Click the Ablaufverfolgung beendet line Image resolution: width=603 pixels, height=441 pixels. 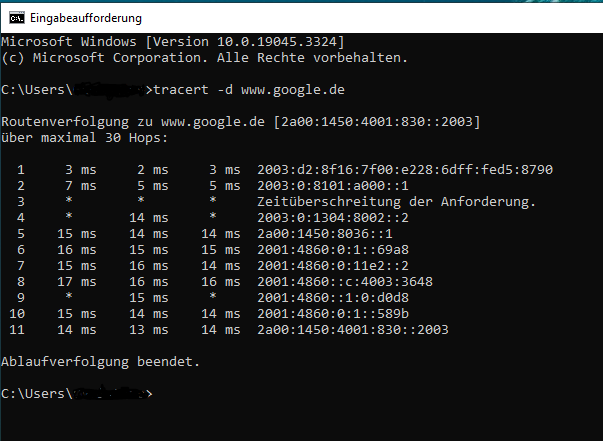pyautogui.click(x=100, y=362)
